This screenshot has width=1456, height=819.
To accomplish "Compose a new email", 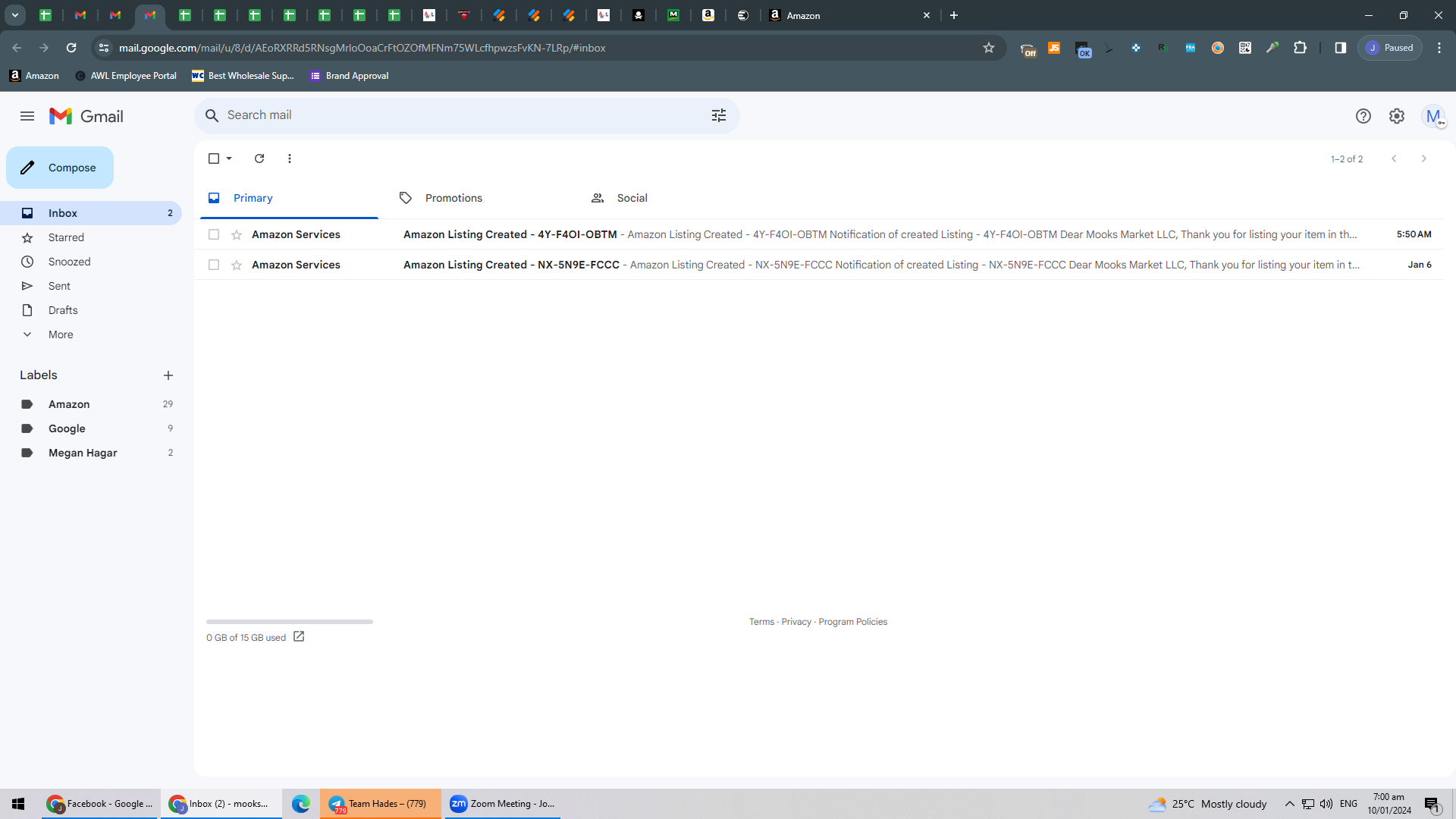I will point(60,168).
